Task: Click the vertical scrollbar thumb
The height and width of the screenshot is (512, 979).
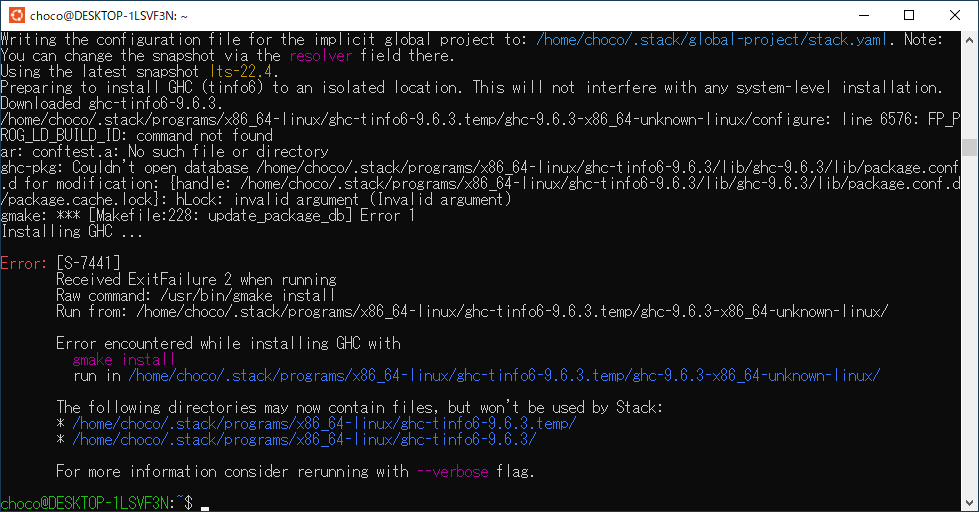Action: [x=969, y=147]
